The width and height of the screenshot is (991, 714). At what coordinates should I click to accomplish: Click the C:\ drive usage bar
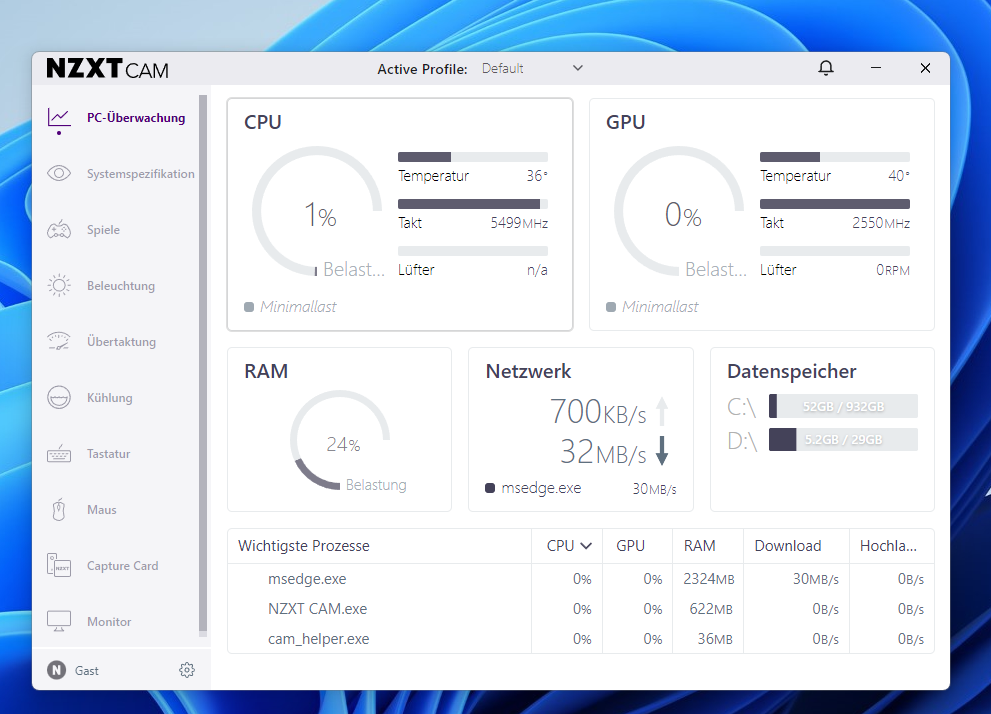click(843, 406)
